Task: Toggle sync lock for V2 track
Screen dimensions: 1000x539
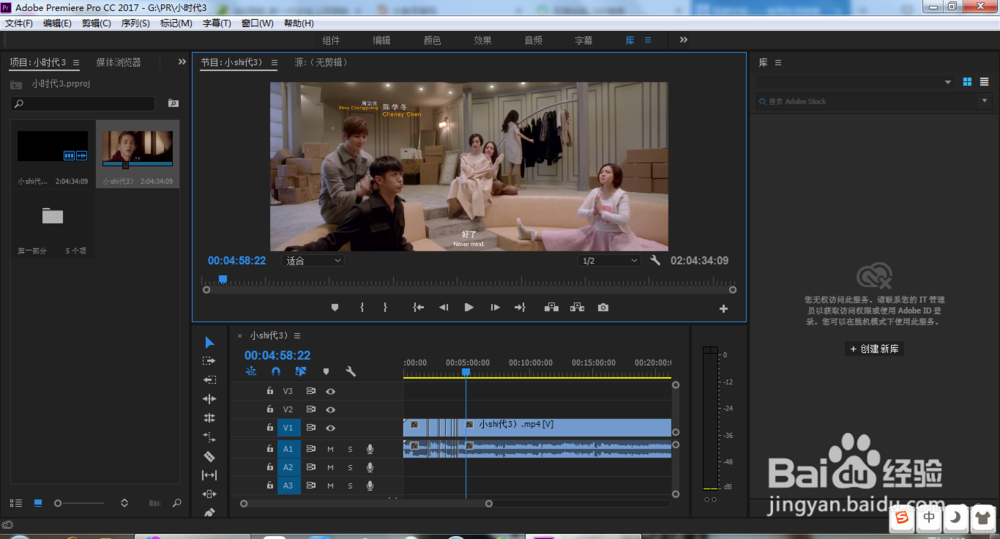Action: tap(311, 410)
